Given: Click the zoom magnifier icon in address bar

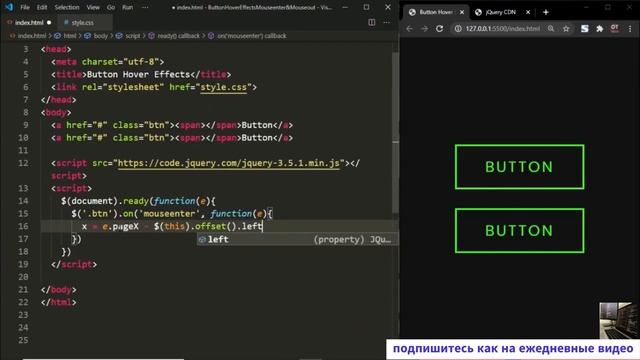Looking at the screenshot, I should (x=551, y=29).
